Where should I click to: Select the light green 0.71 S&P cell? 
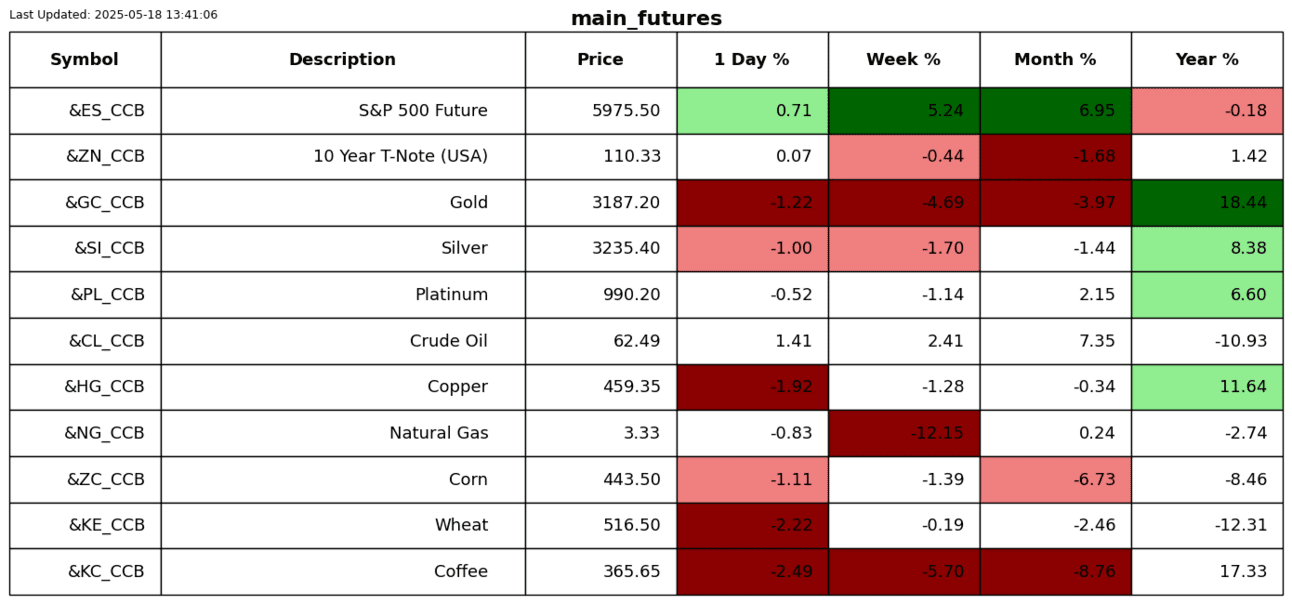click(x=752, y=111)
